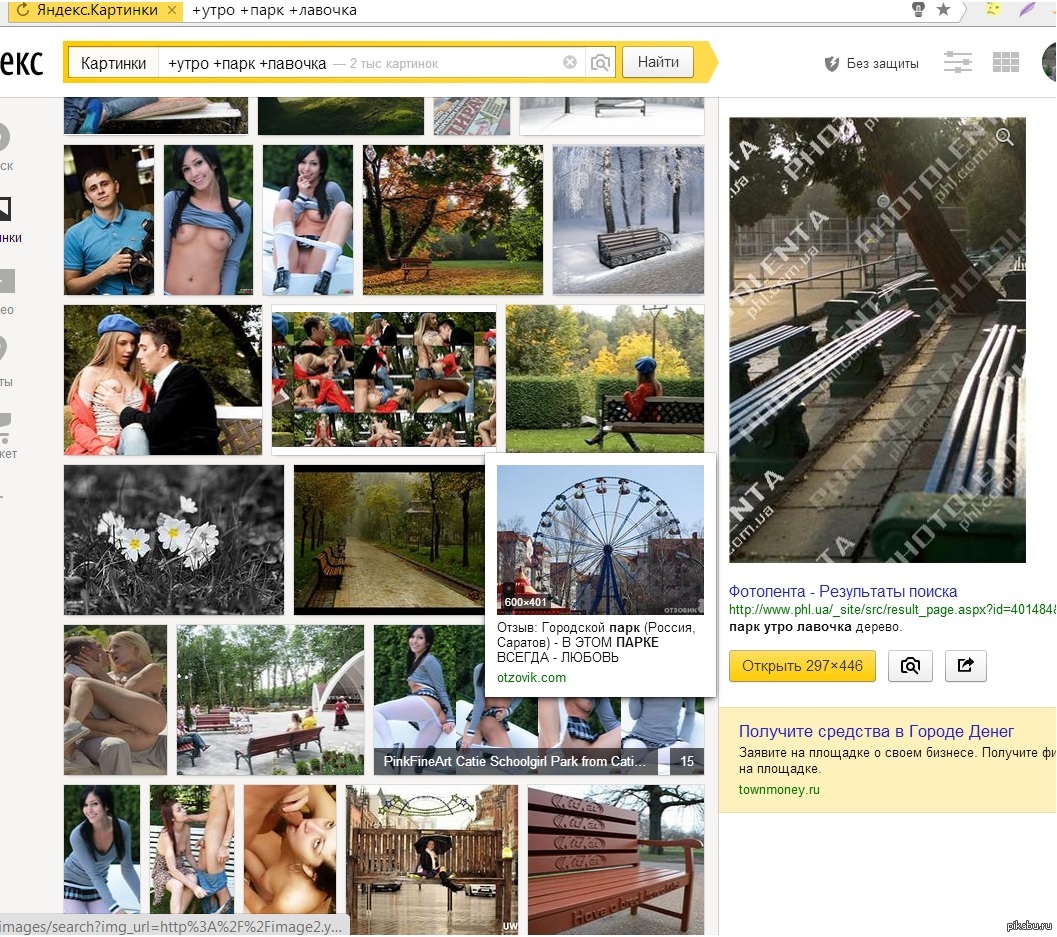Click the magnifier icon on preview image
Viewport: 1057px width, 937px height.
point(1004,137)
